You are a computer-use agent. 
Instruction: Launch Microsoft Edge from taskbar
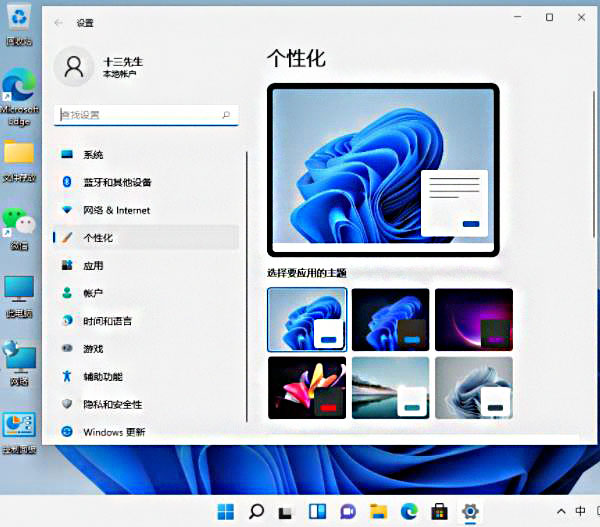point(409,512)
